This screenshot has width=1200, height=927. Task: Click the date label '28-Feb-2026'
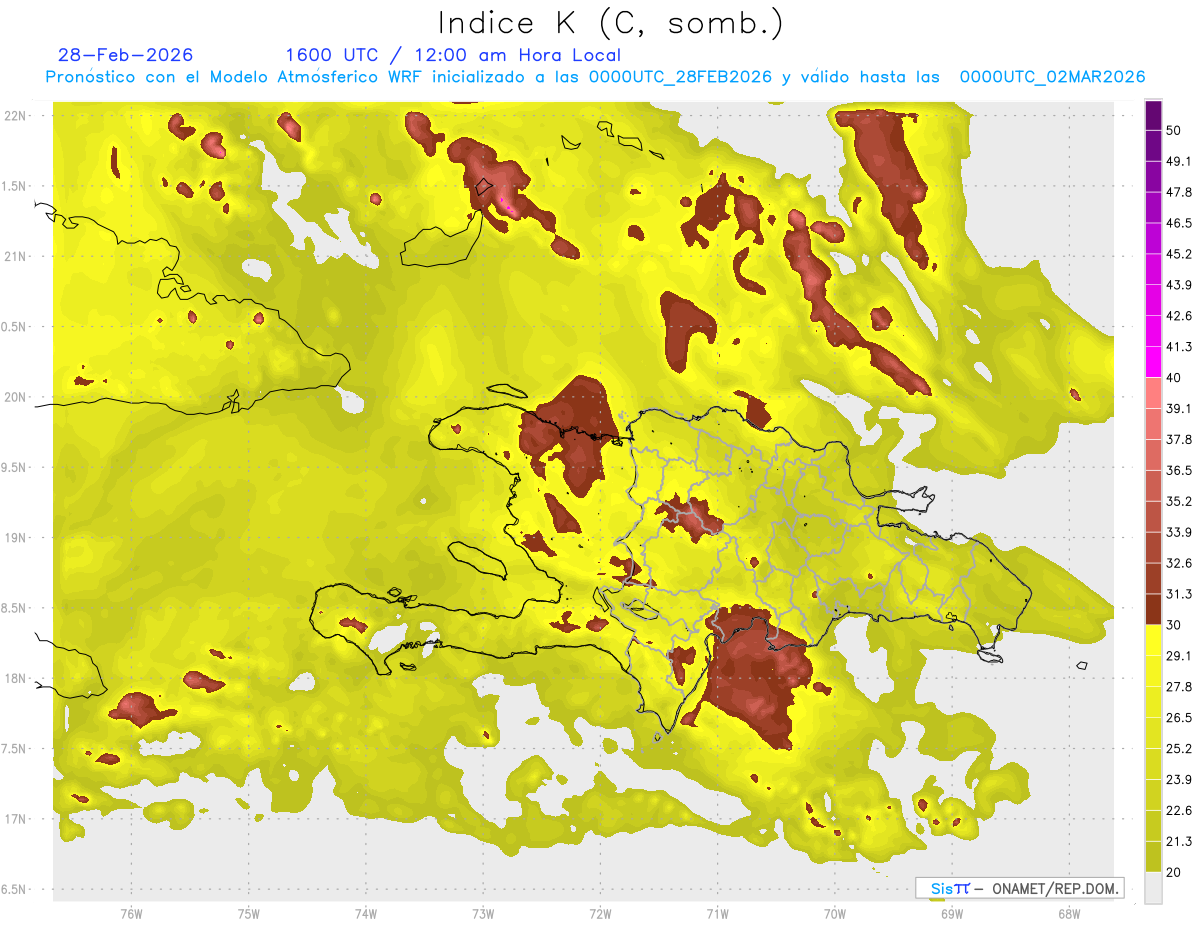point(126,55)
